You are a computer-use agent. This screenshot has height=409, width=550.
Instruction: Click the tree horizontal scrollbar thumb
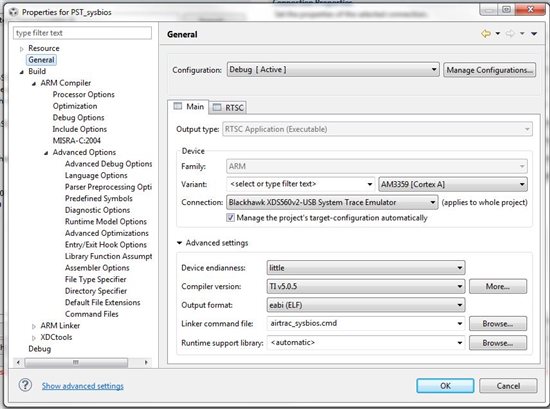[76, 362]
